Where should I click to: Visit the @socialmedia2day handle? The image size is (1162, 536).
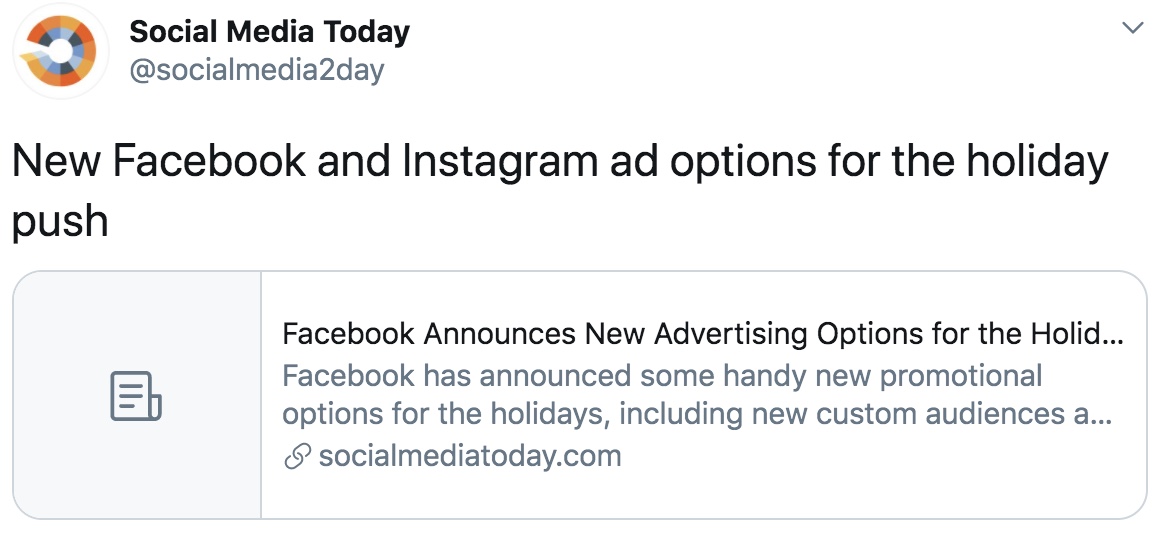pos(257,70)
